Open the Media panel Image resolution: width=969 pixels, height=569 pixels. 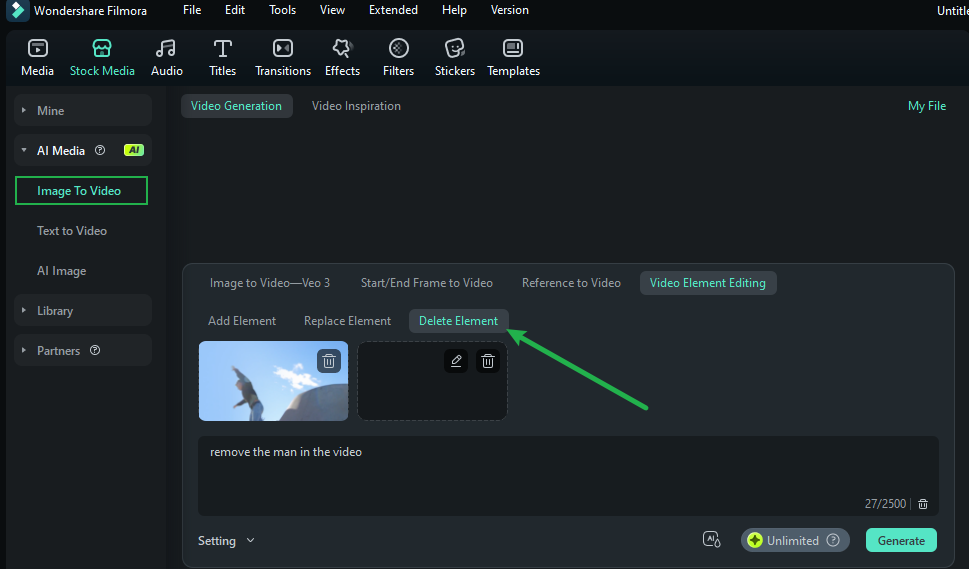coord(37,57)
